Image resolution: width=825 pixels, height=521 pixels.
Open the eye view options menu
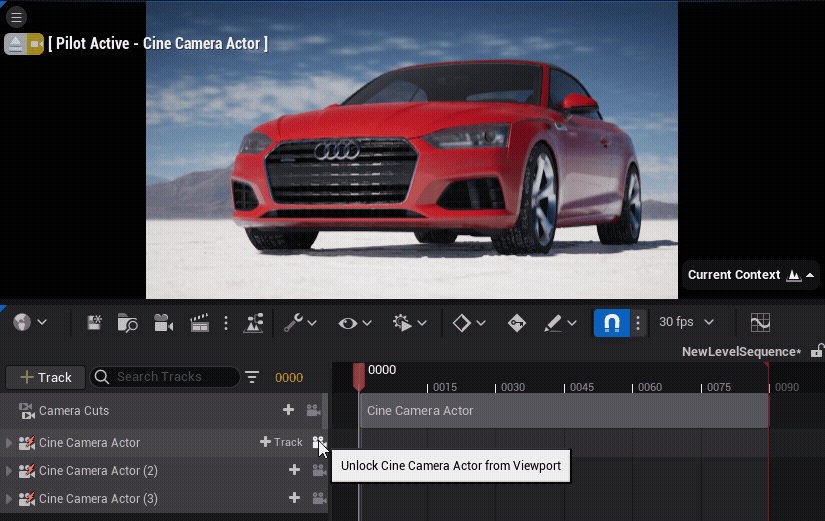coord(348,323)
